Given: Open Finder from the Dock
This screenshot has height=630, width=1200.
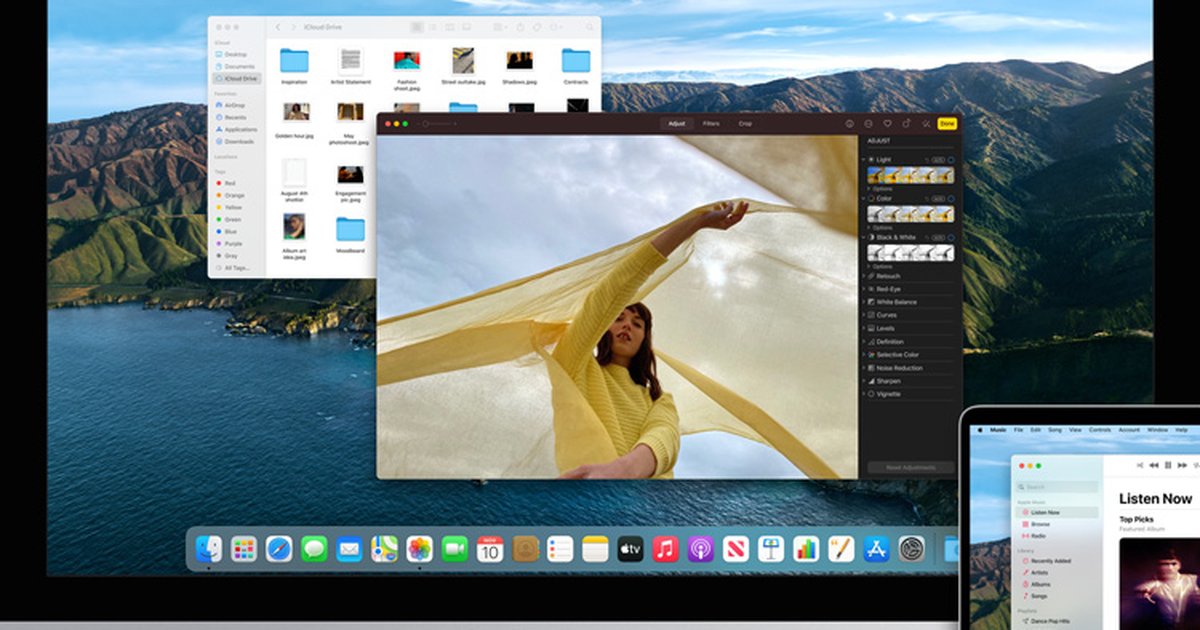Looking at the screenshot, I should pos(209,548).
